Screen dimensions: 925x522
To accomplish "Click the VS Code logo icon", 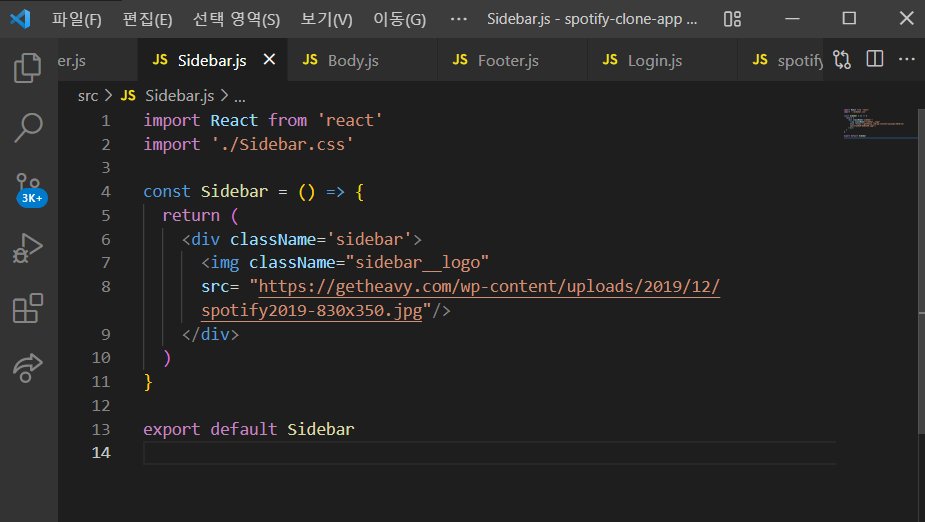I will point(21,19).
